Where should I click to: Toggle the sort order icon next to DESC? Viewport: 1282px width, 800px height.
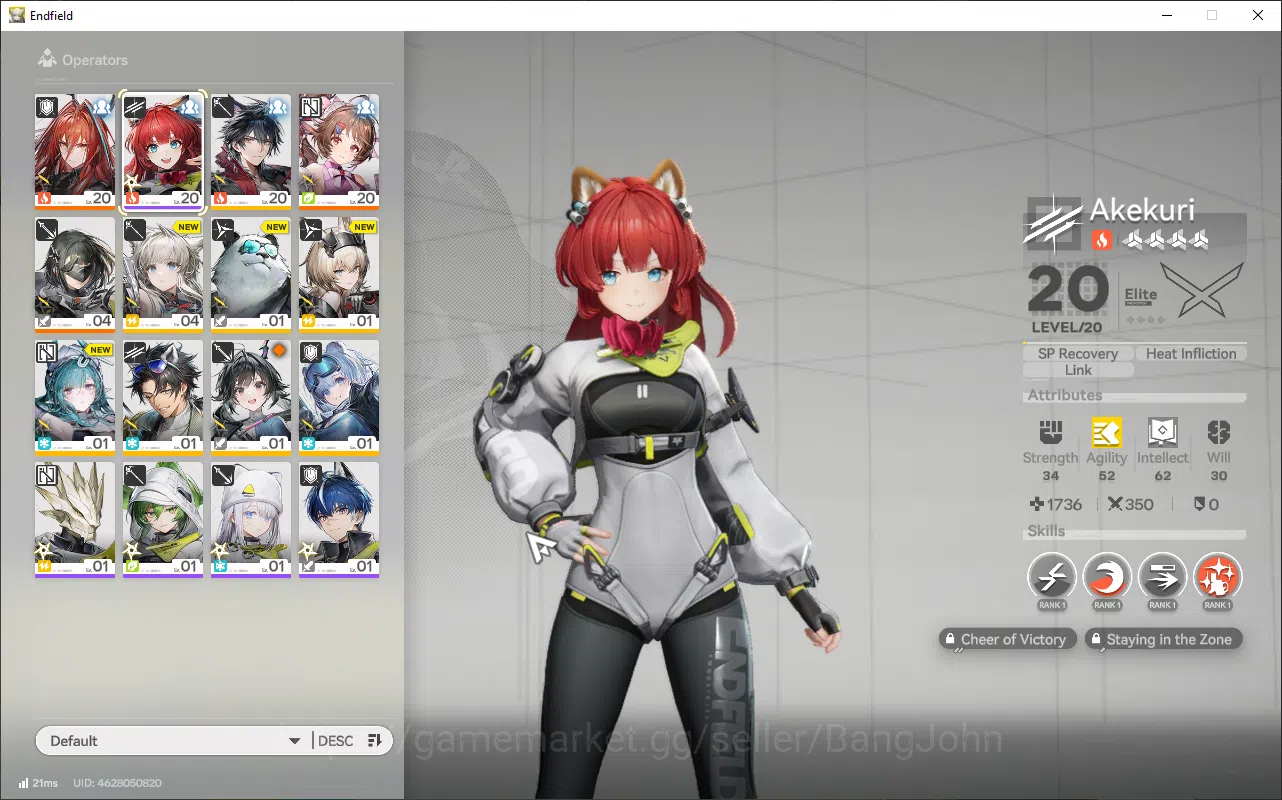pos(375,741)
